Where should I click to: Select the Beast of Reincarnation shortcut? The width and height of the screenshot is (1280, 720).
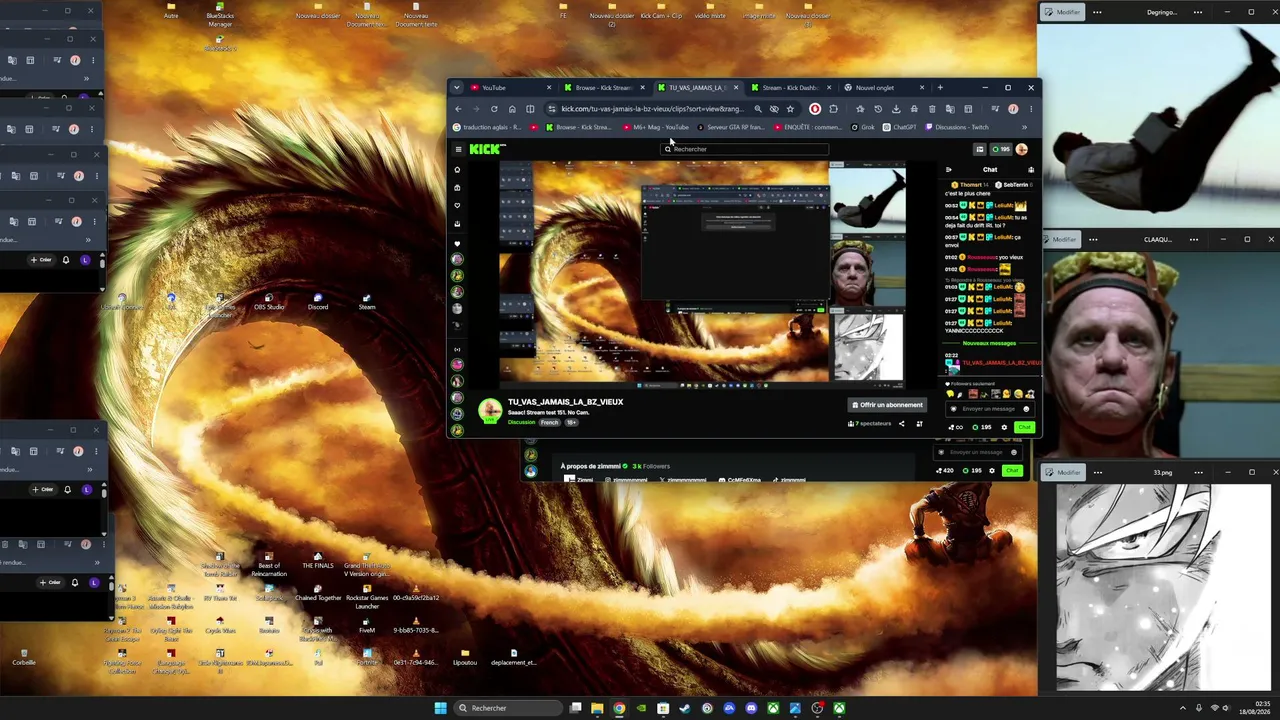coord(269,566)
